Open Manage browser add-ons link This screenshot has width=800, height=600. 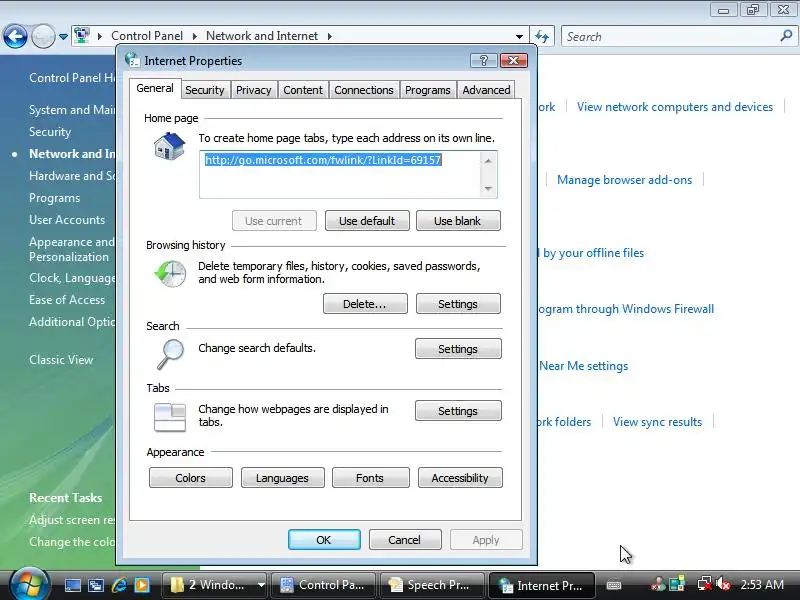pos(624,180)
